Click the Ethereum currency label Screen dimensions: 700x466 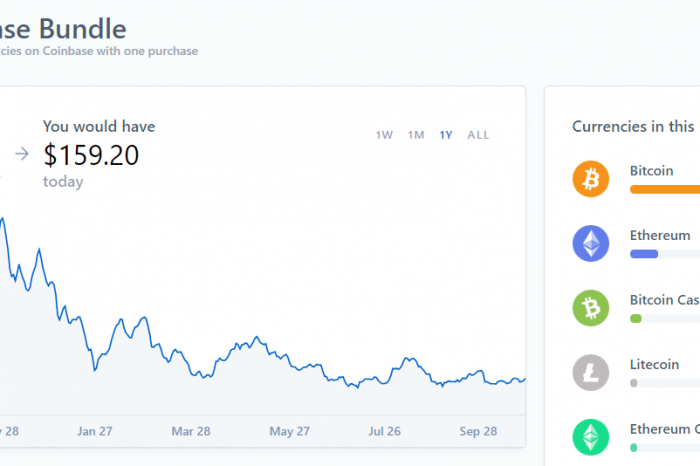[660, 235]
